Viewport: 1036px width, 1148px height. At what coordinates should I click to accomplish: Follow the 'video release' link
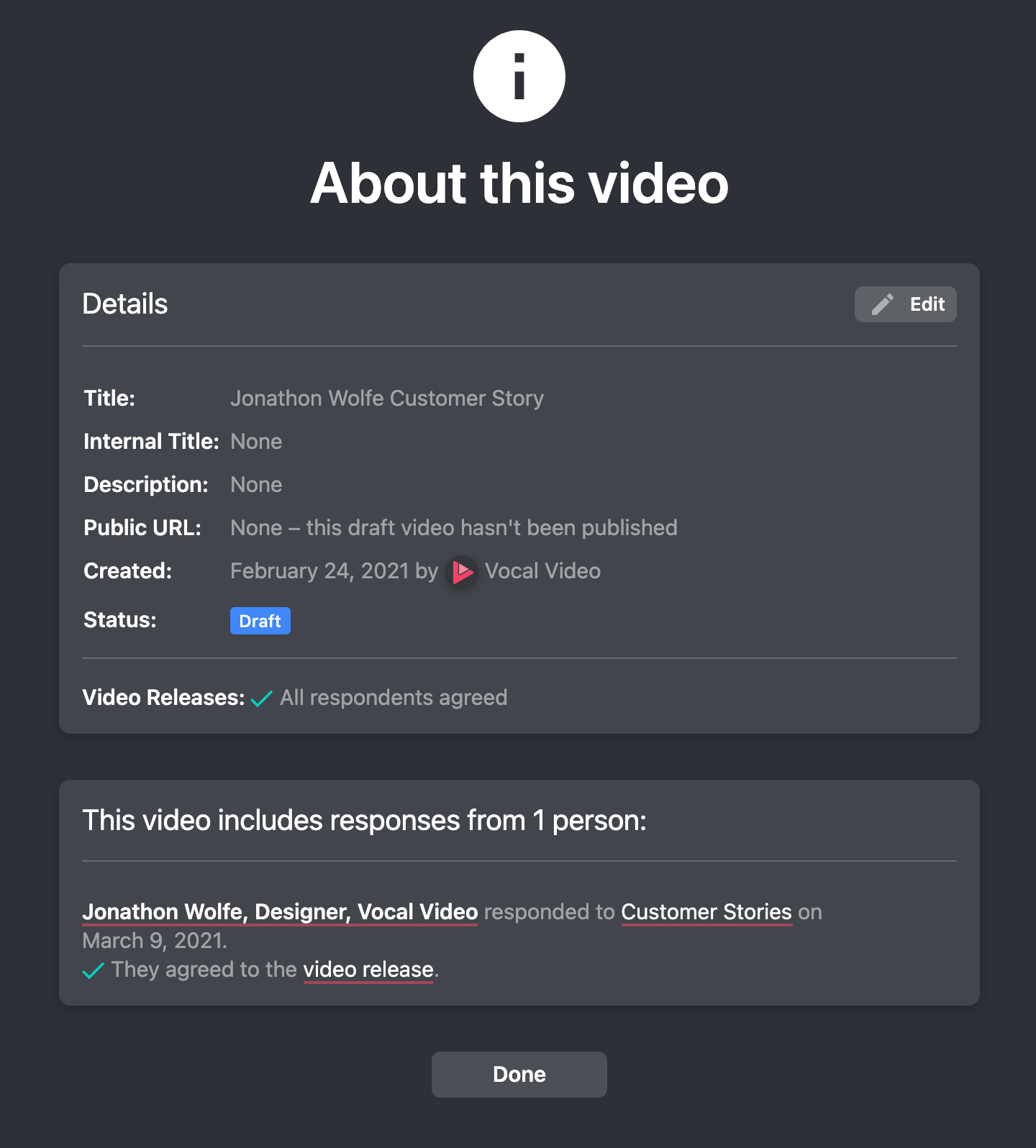(x=368, y=969)
